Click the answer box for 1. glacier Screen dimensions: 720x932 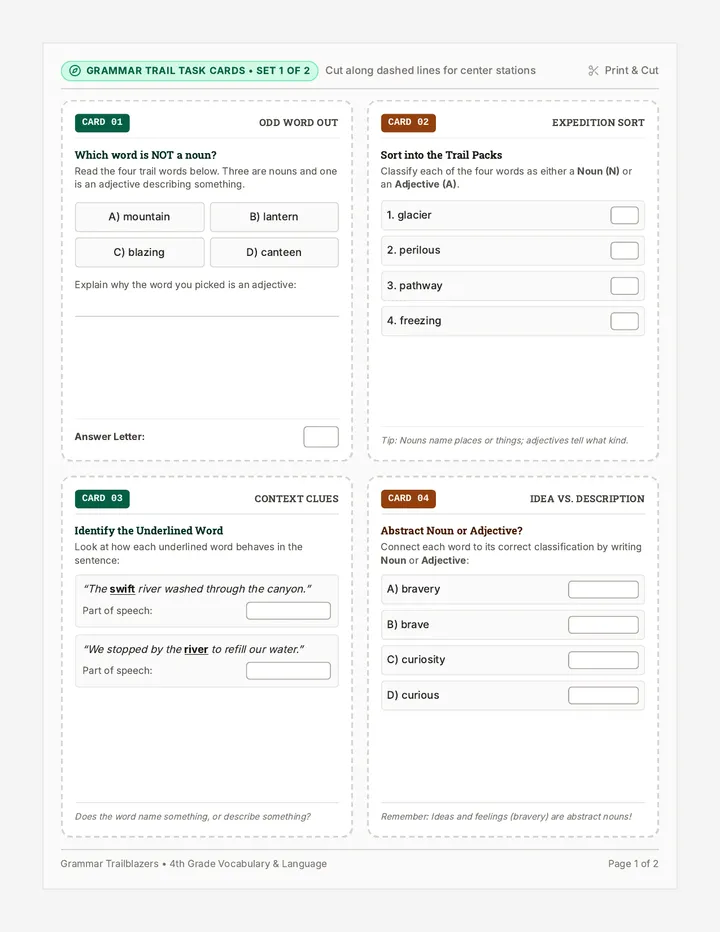pos(624,215)
